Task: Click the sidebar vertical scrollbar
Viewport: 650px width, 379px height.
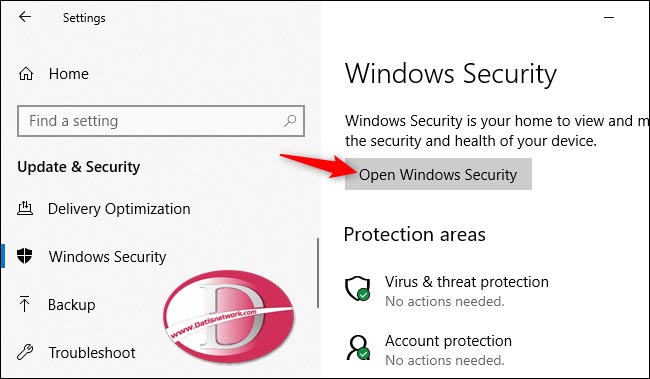Action: [x=318, y=273]
